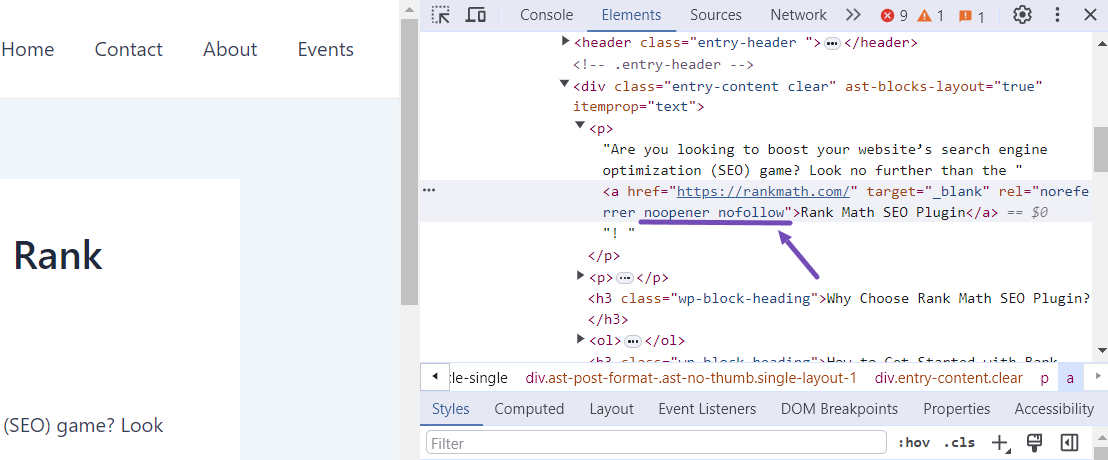Open the Contact menu link
1108x460 pixels.
(x=129, y=49)
